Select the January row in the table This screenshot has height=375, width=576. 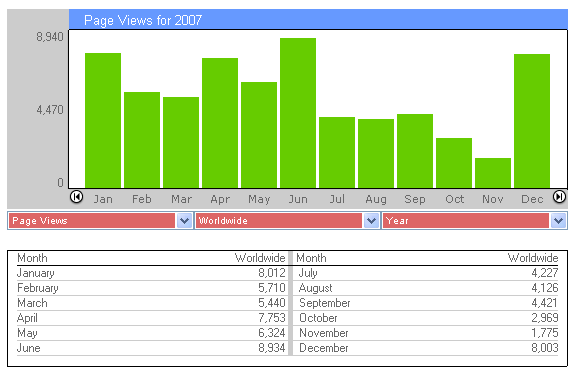(x=151, y=273)
